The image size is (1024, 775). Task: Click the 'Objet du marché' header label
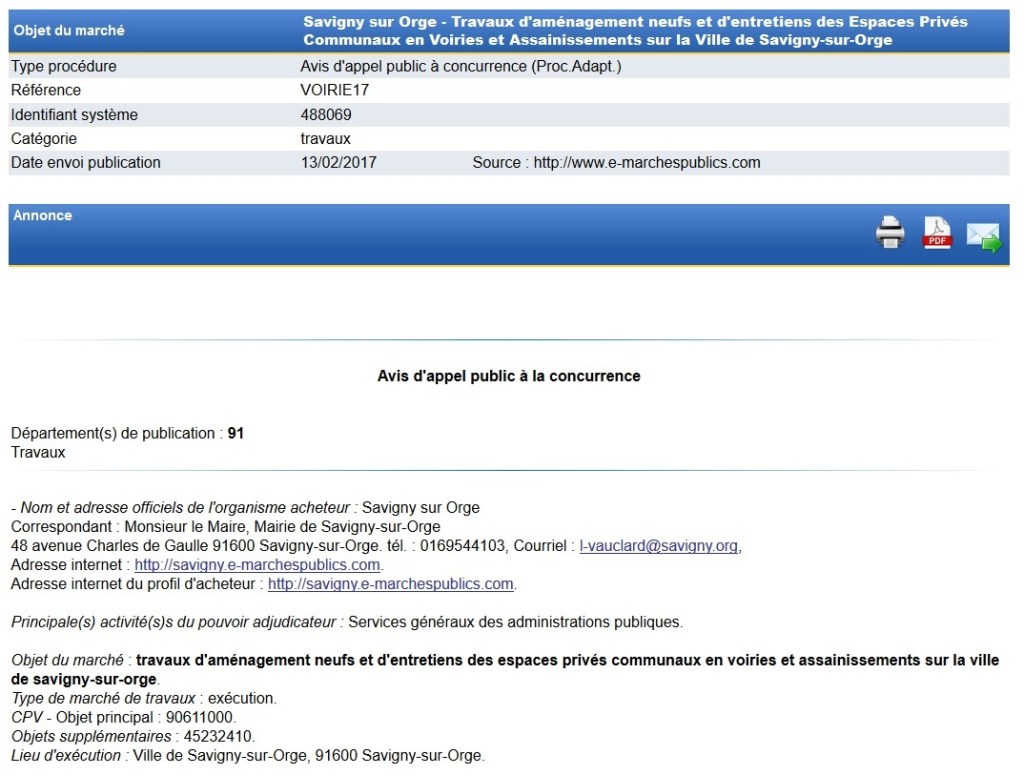click(x=69, y=31)
